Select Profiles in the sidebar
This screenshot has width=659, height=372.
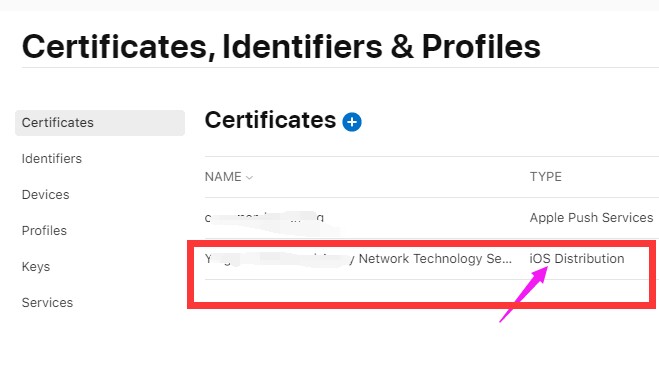(x=44, y=231)
